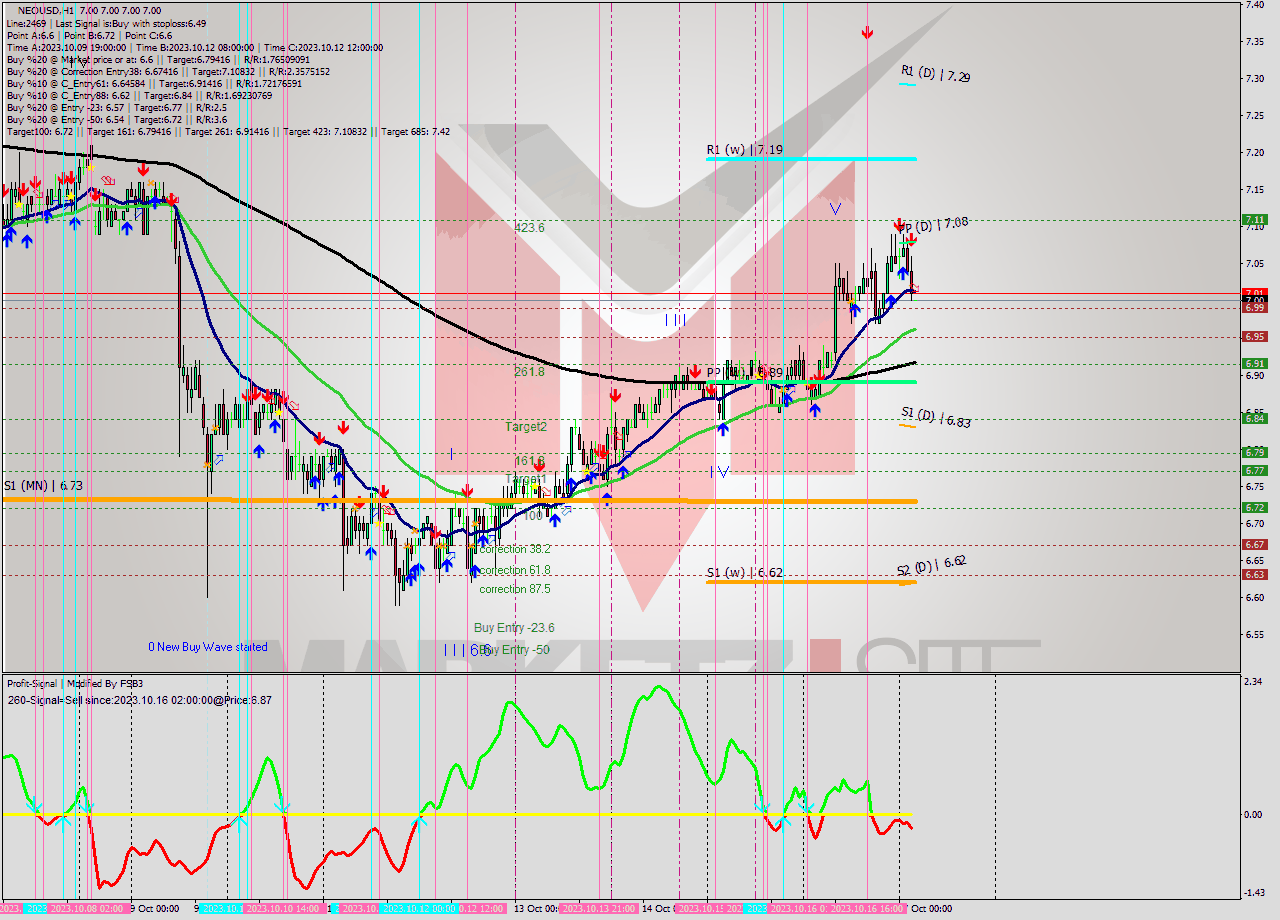Click the red sell arrow above 7.35
The image size is (1280, 920).
click(x=867, y=32)
